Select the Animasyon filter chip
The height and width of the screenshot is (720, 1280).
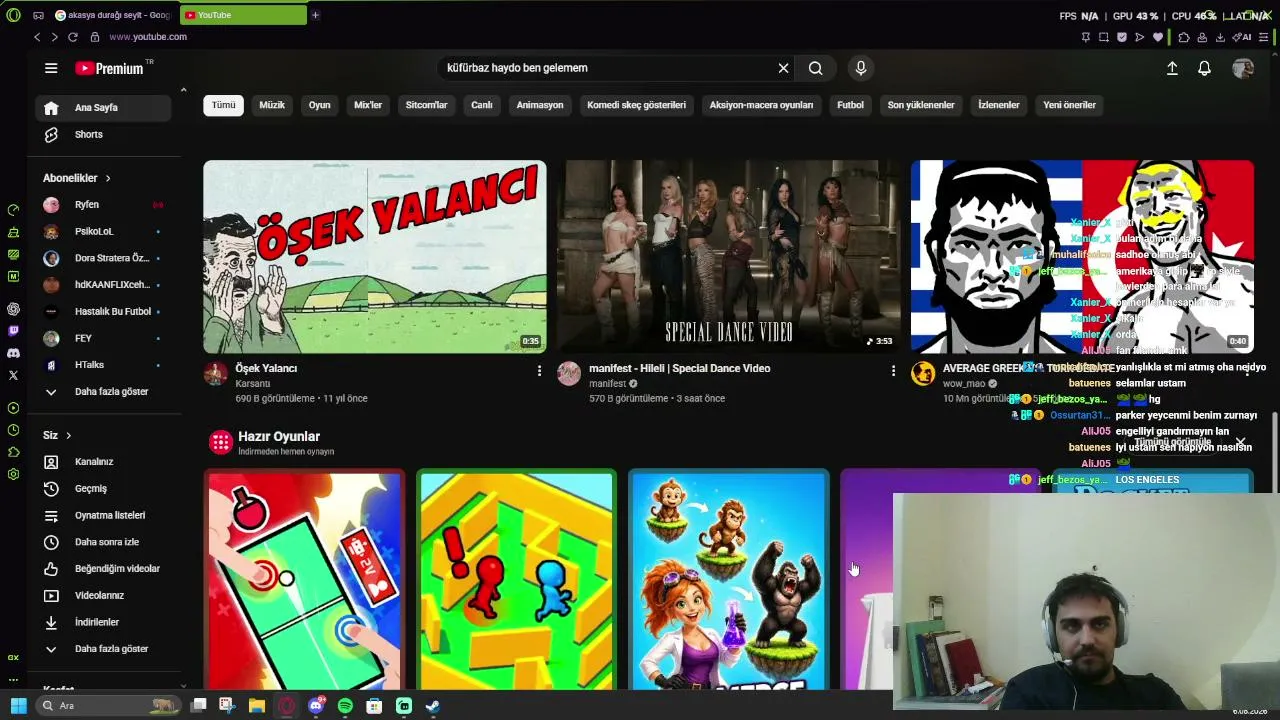540,105
